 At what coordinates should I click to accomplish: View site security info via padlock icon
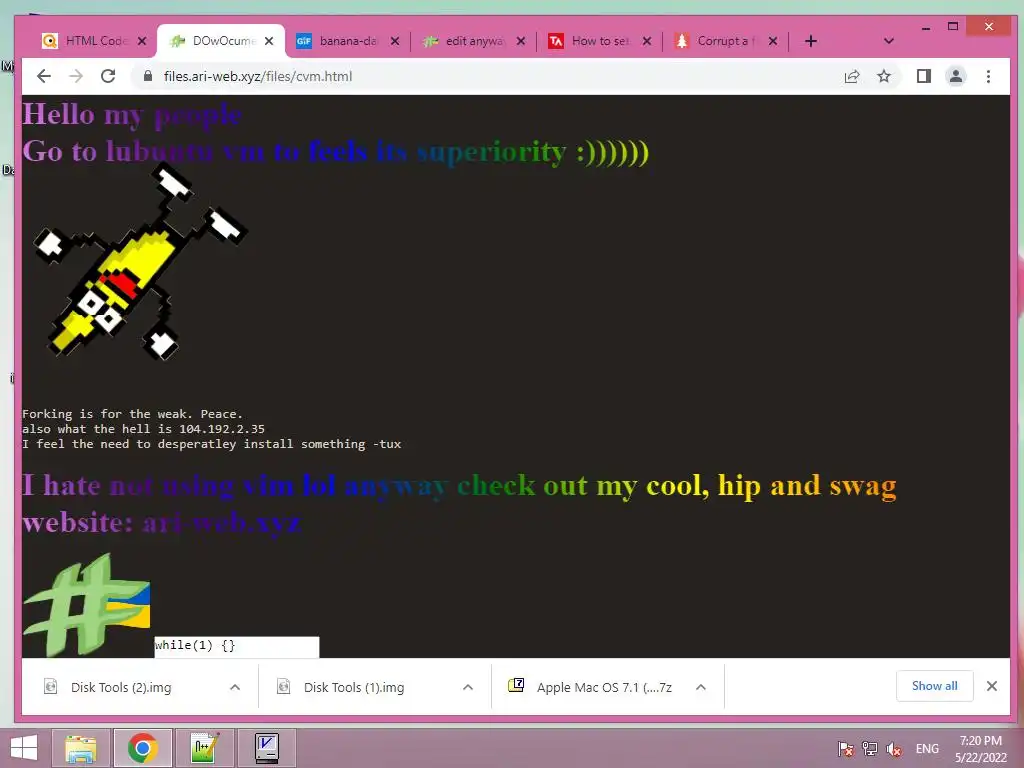point(148,76)
